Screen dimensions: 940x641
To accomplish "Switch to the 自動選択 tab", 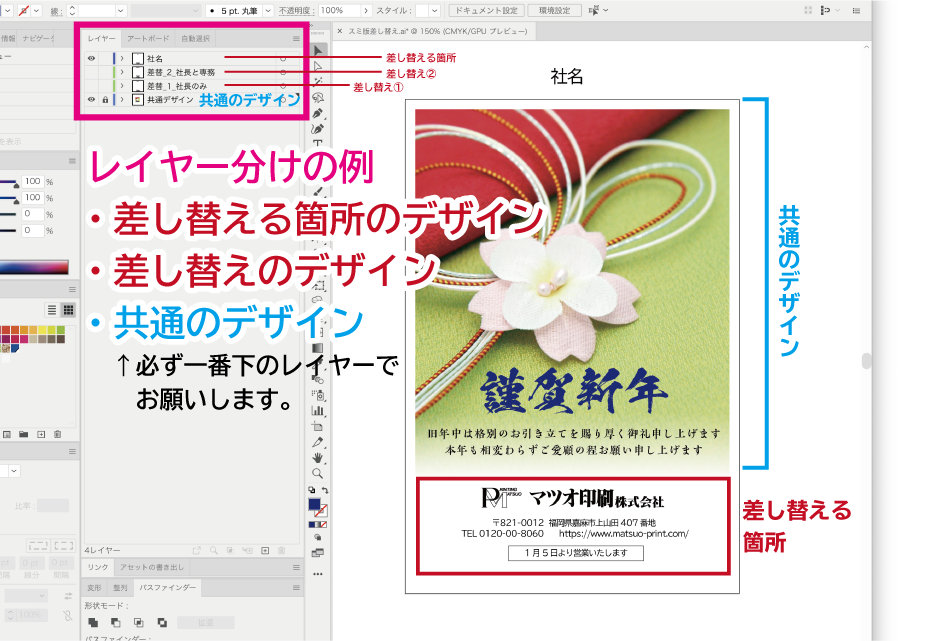I will tap(195, 38).
